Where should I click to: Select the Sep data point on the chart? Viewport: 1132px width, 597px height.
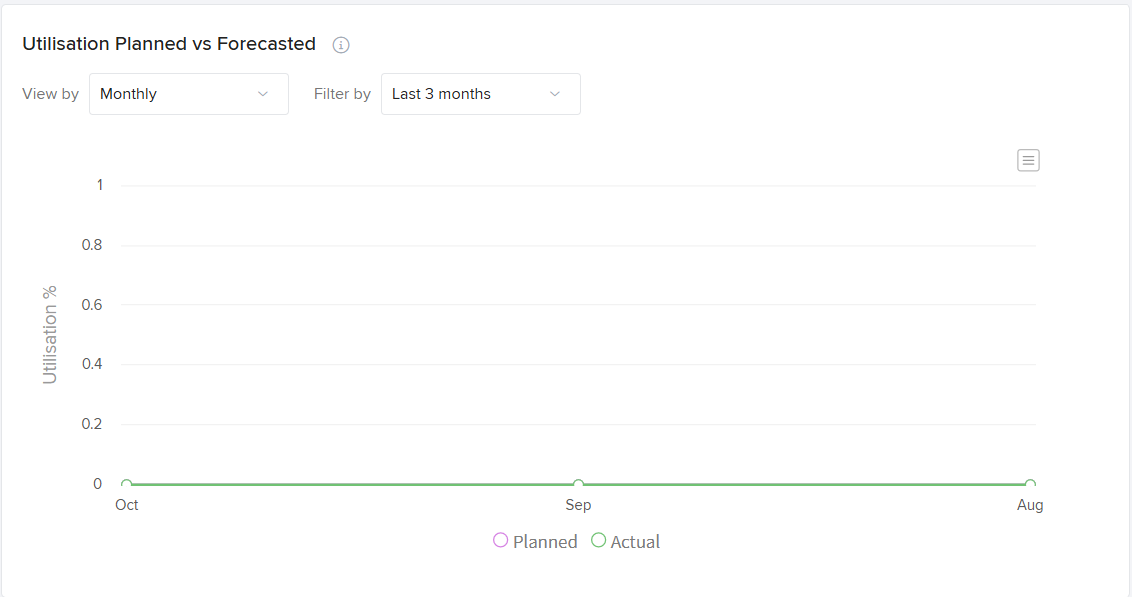point(578,485)
